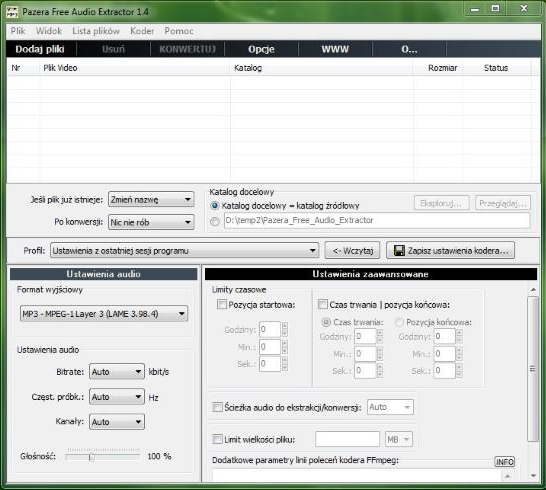Click the '<- Wczytaj' button
Screen dimensions: 546x490
(x=352, y=250)
